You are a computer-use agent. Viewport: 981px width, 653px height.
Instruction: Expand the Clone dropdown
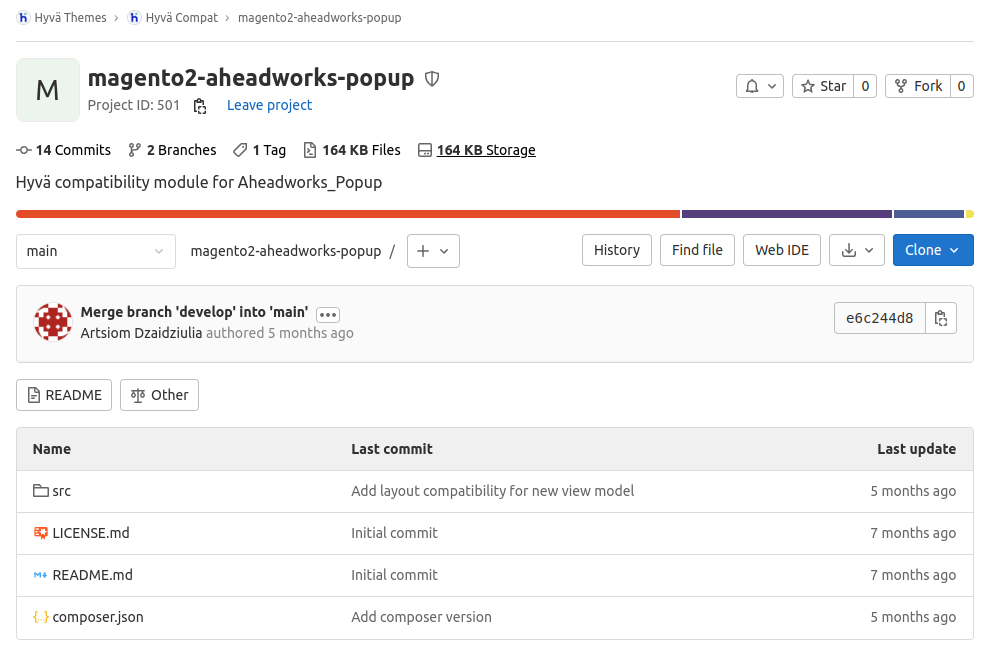click(933, 250)
